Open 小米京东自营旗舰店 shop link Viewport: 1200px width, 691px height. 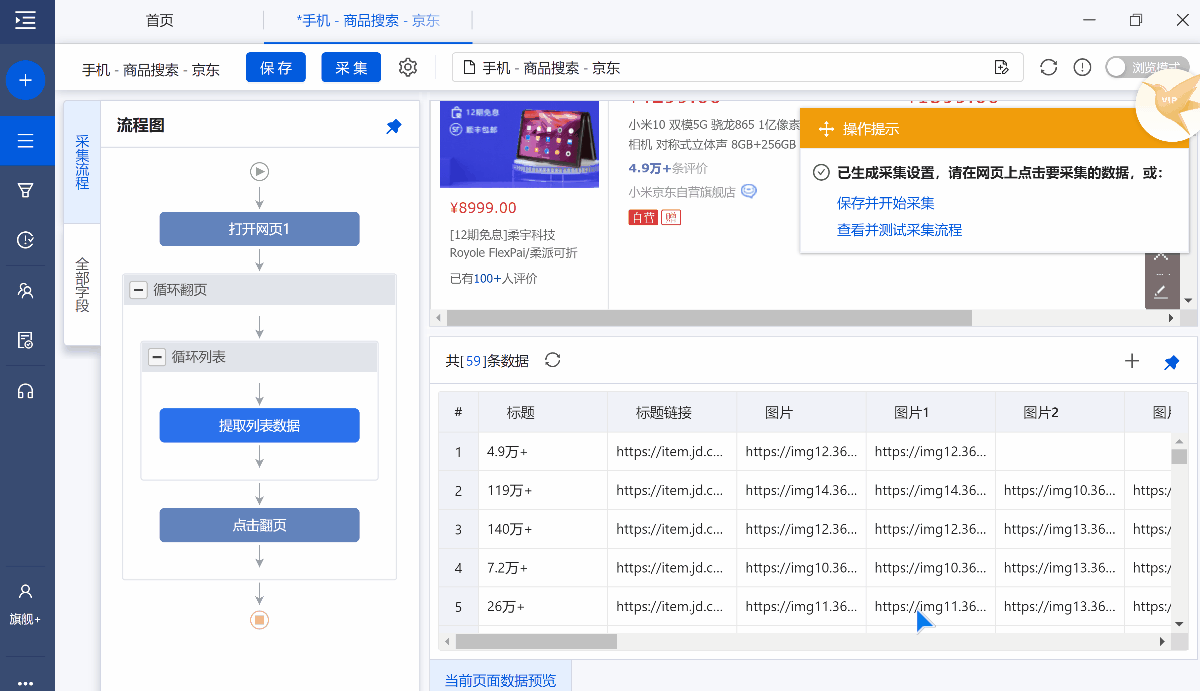[682, 192]
